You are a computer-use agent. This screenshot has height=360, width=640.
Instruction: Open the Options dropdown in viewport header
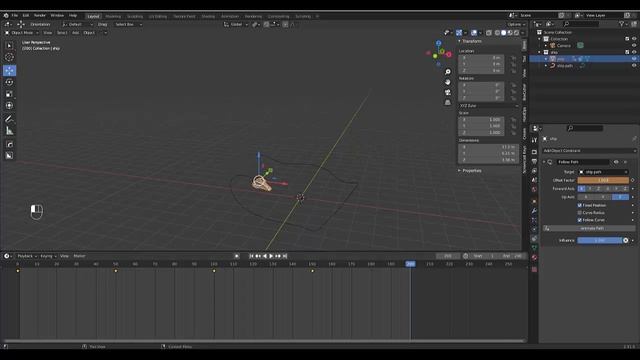[516, 24]
